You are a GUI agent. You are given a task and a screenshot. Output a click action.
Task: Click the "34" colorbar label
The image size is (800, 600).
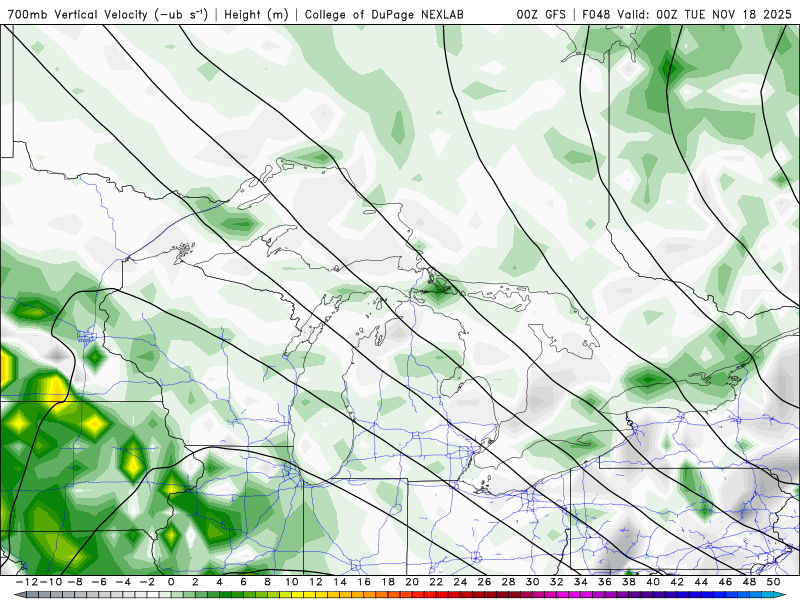click(581, 582)
